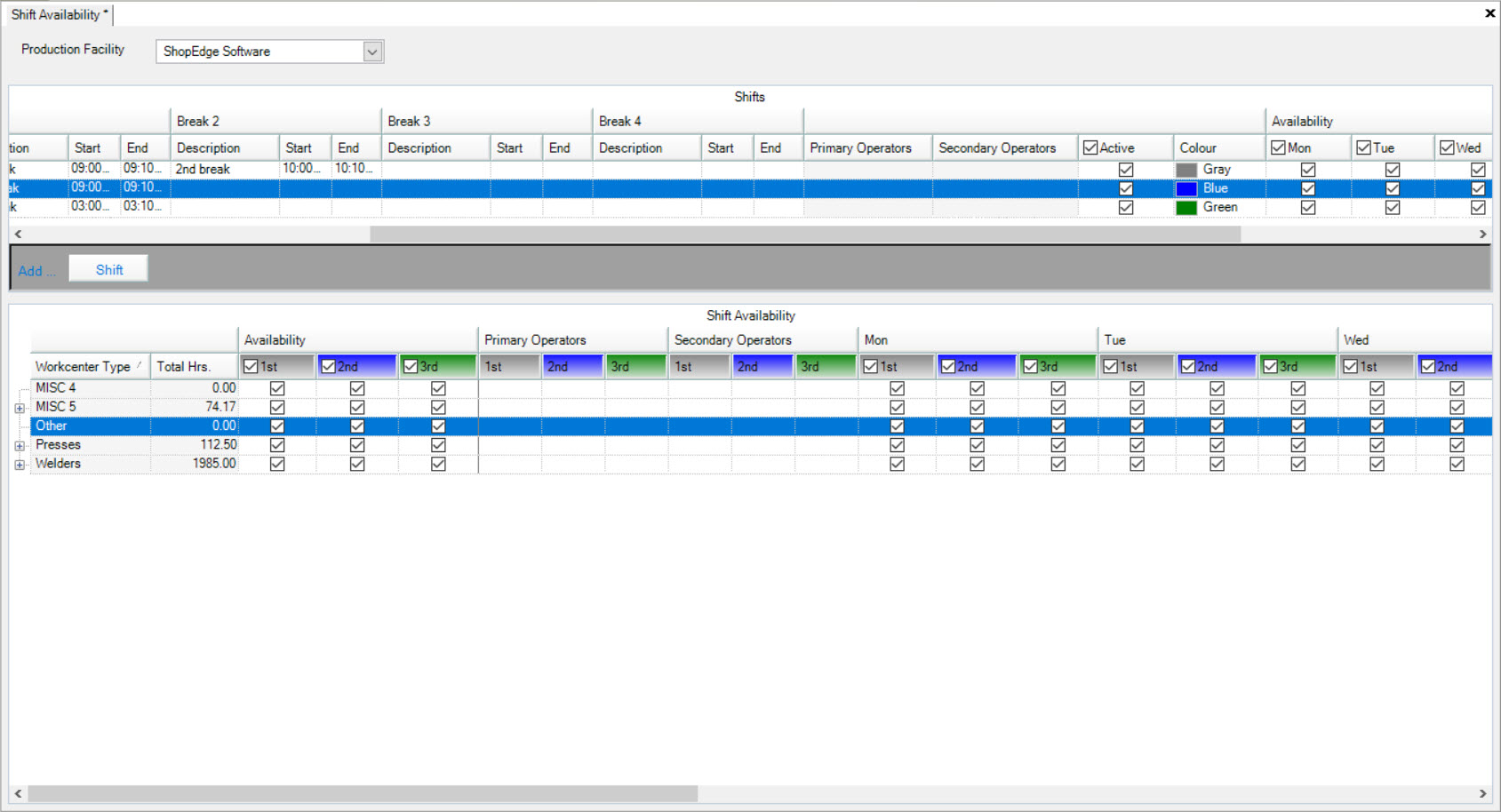Click the Shifts grid scroll left arrow
Viewport: 1501px width, 812px height.
(18, 234)
